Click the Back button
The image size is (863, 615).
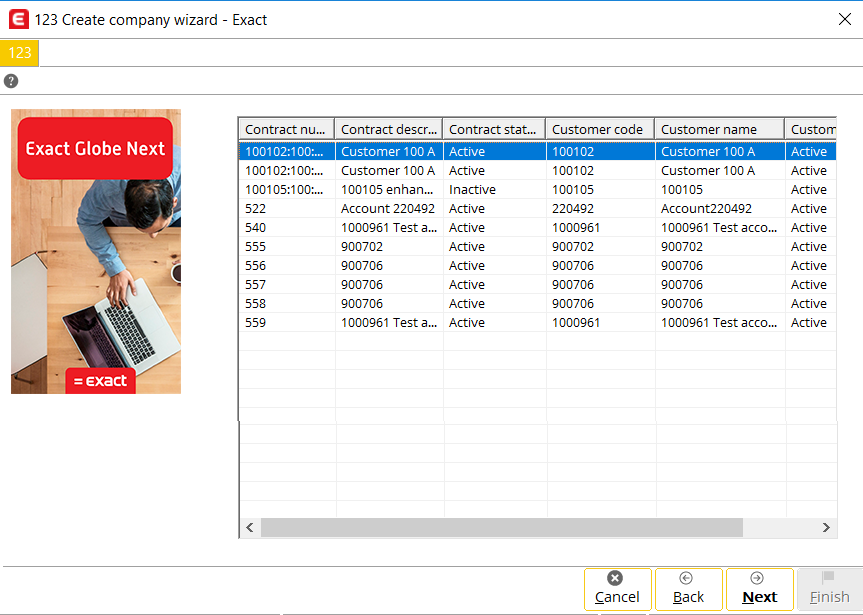click(688, 589)
